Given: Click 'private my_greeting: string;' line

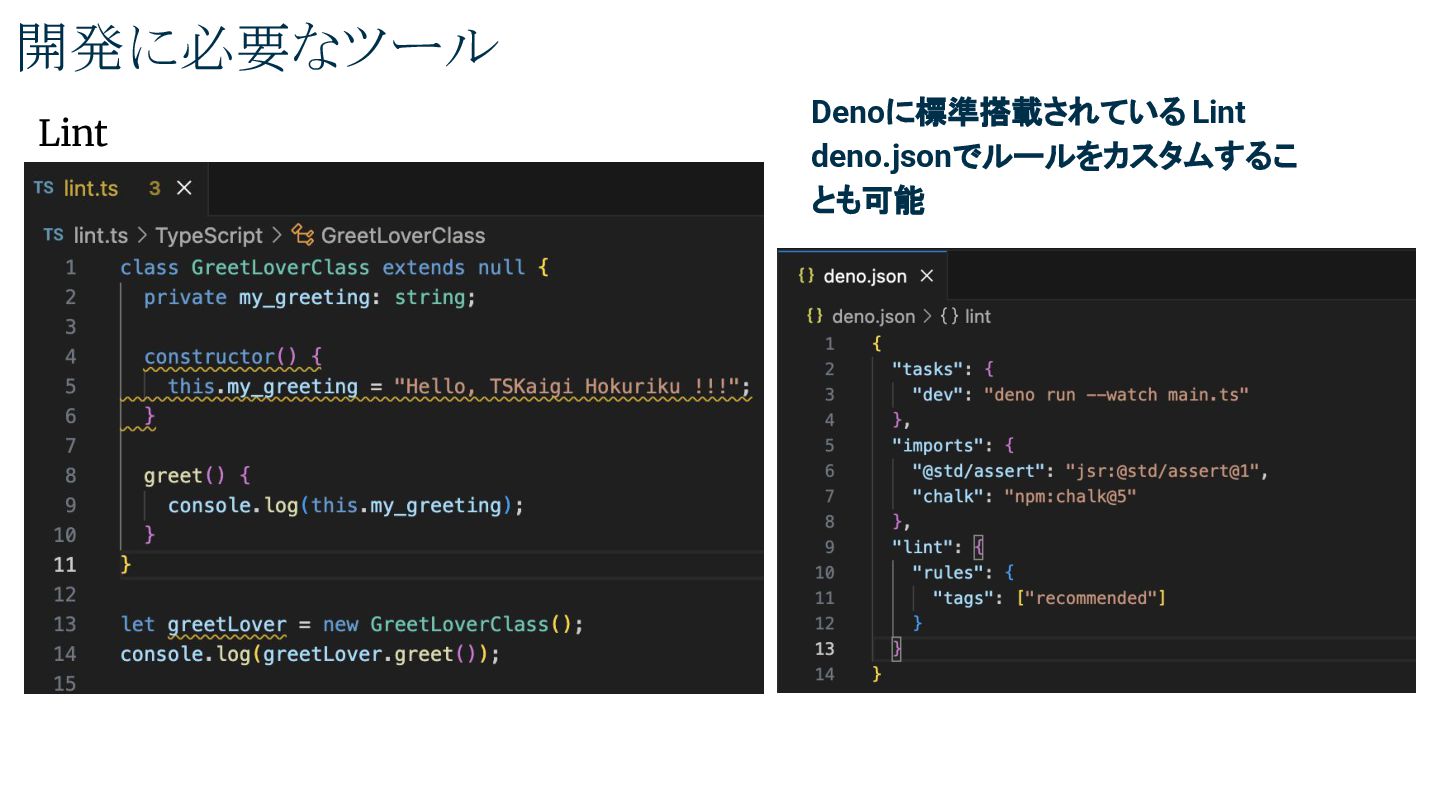Looking at the screenshot, I should coord(311,298).
